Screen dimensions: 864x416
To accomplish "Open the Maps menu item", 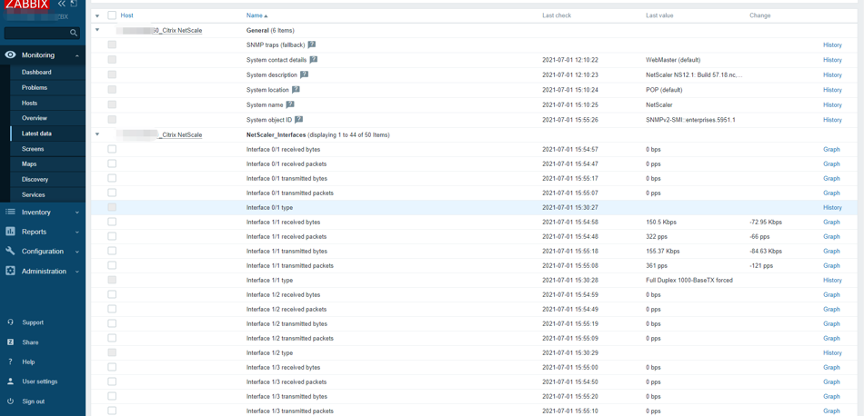I will [29, 164].
